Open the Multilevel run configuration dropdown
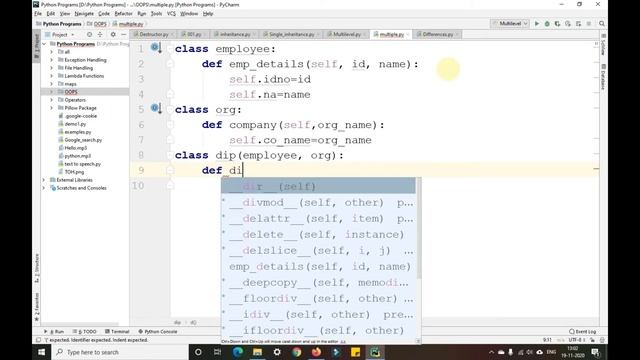 point(510,24)
